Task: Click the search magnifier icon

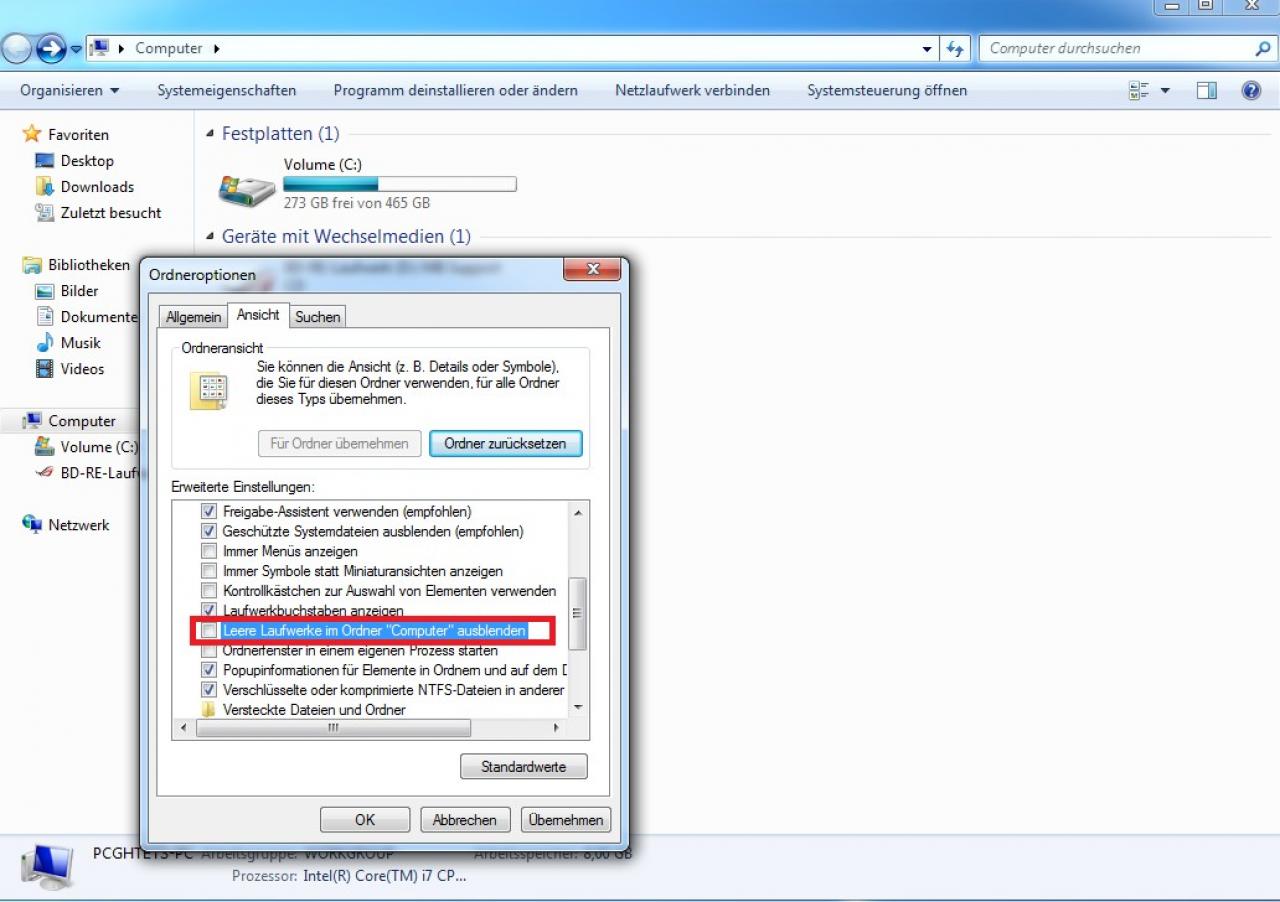Action: click(x=1263, y=48)
